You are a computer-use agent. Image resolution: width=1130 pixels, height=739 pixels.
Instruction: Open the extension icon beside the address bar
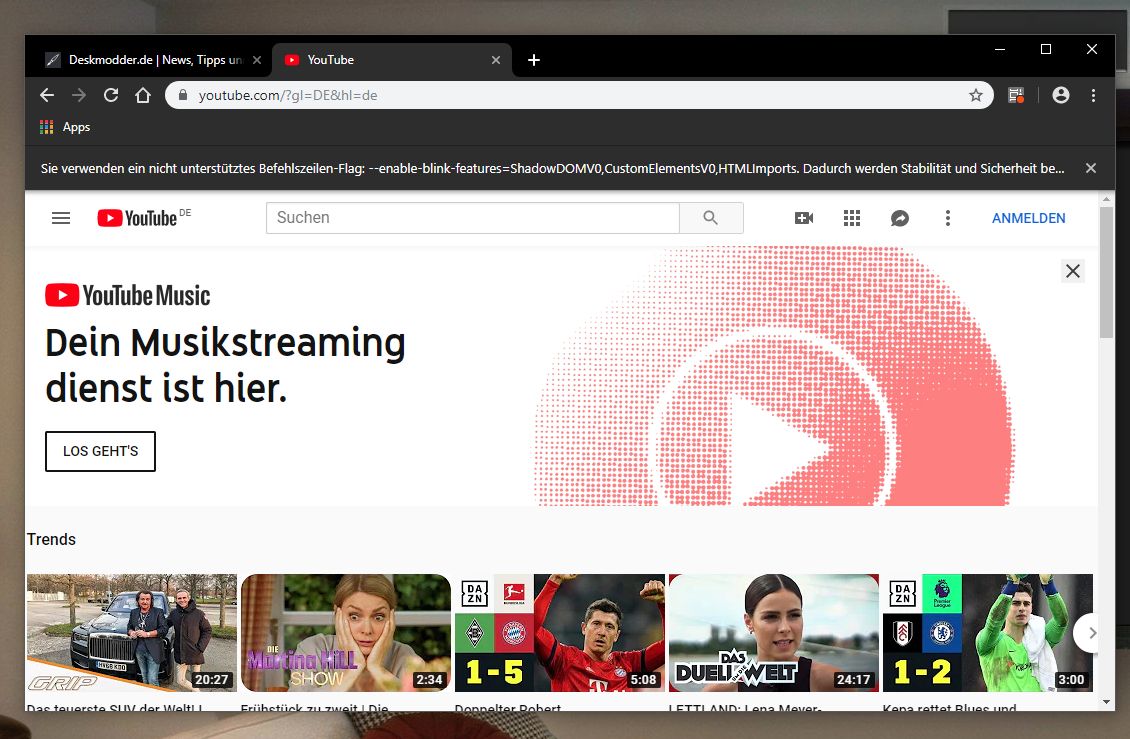(1016, 95)
